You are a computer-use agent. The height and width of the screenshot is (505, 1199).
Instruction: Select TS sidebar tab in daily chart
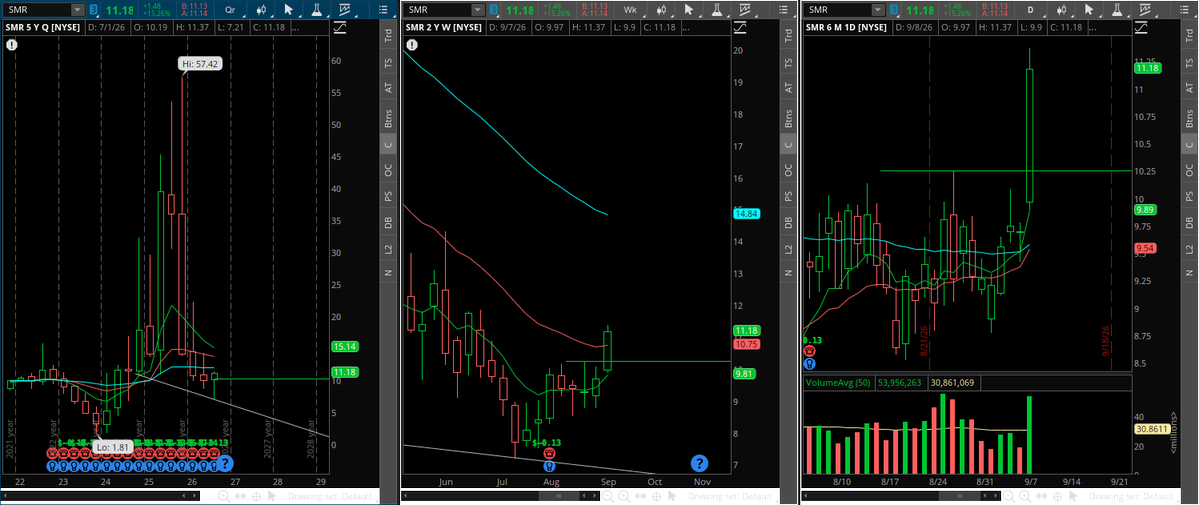1190,63
